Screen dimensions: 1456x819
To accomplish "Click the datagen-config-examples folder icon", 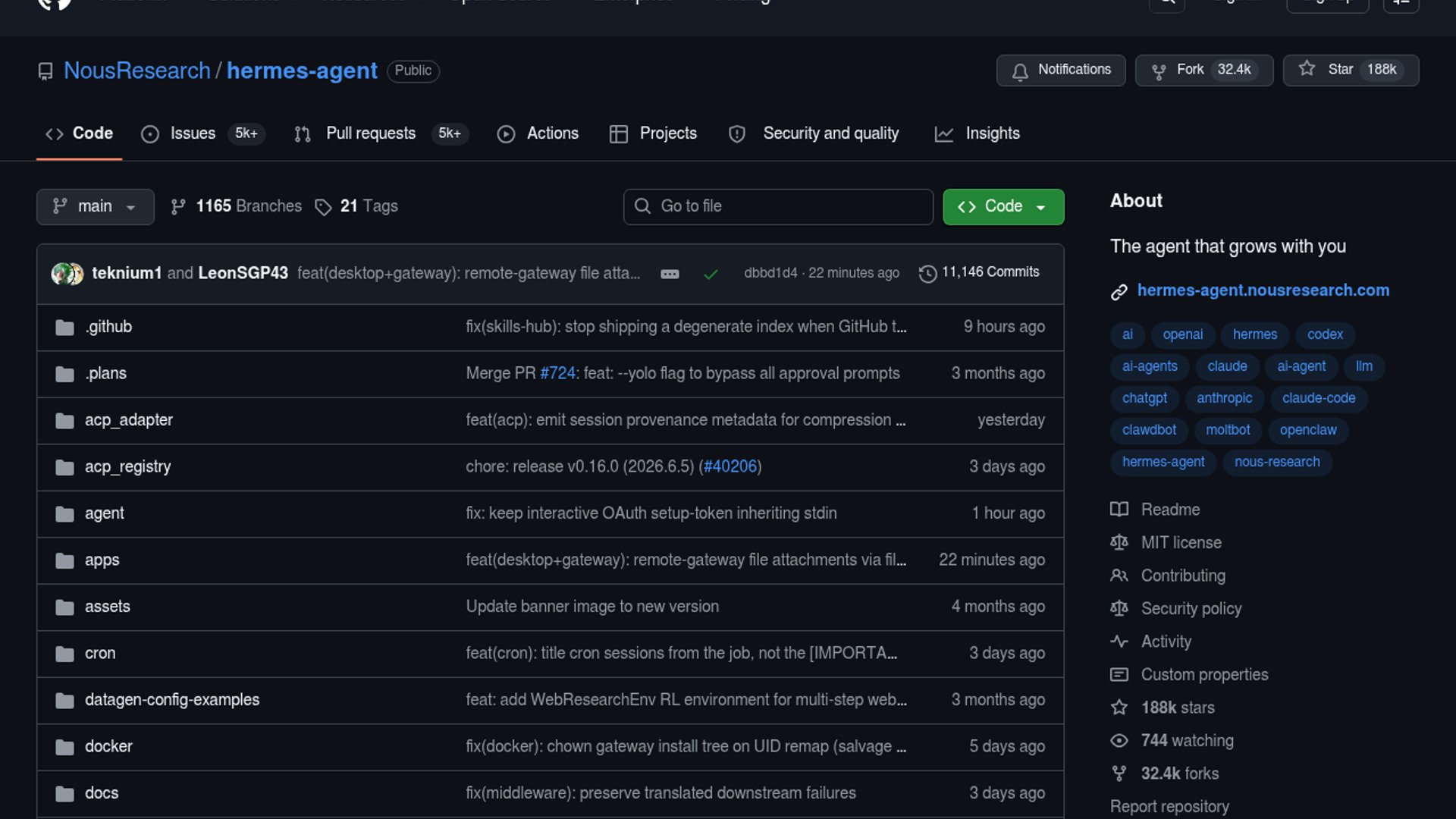I will pos(64,701).
